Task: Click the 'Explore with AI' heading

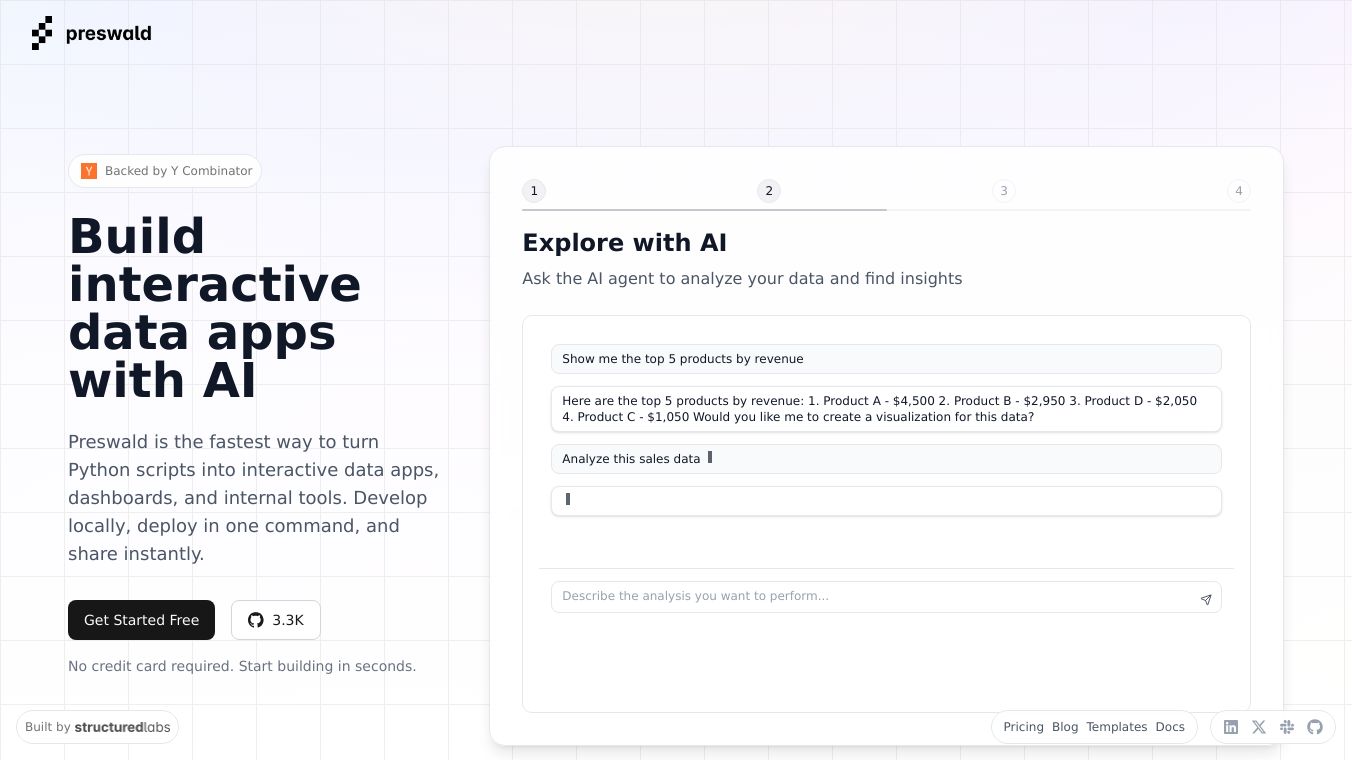Action: point(624,243)
